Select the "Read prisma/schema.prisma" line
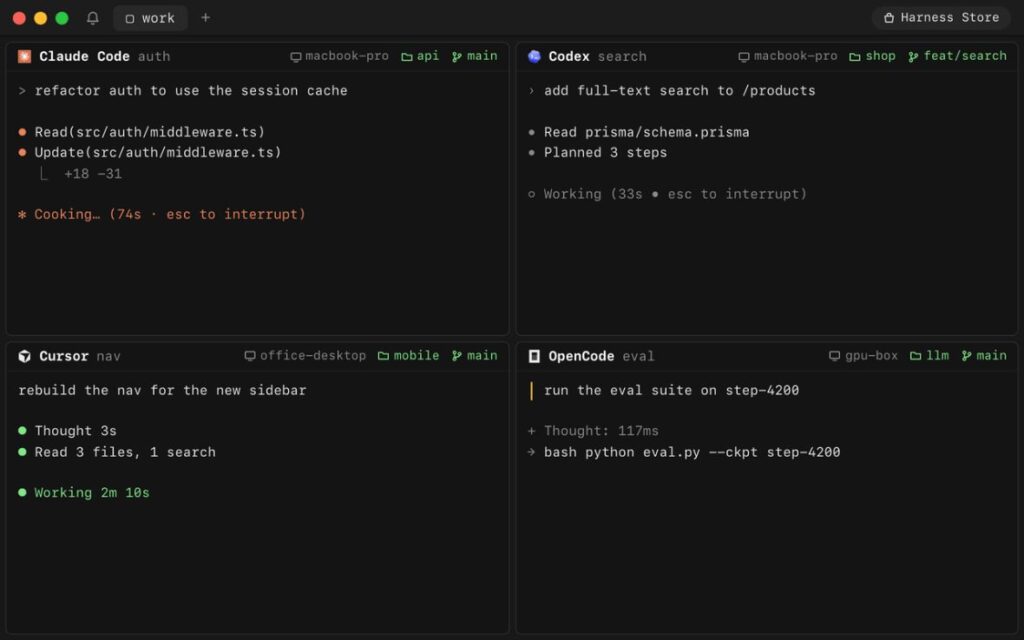The height and width of the screenshot is (640, 1024). pos(647,132)
